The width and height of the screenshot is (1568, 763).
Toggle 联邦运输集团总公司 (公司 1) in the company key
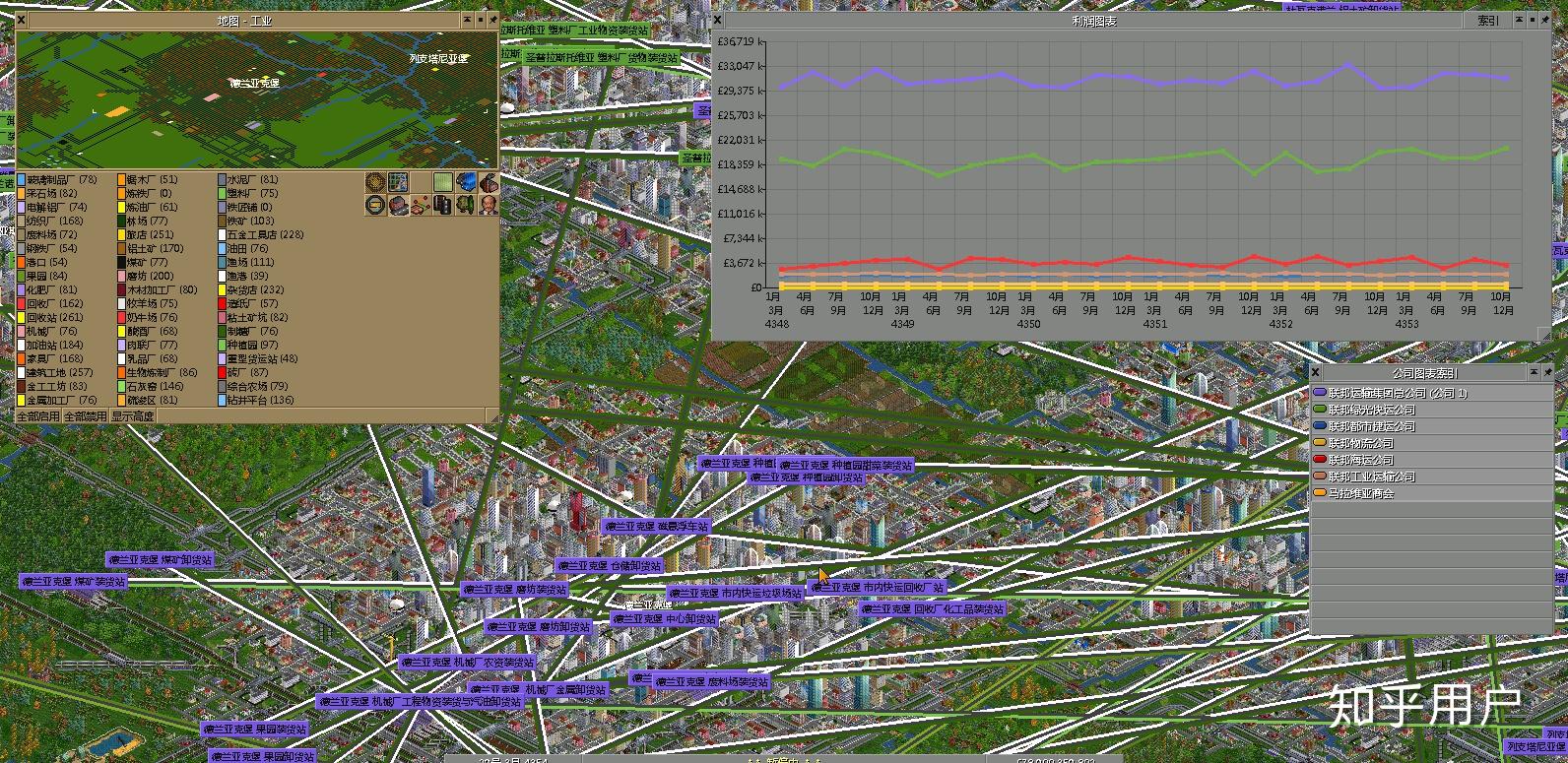pos(1432,393)
